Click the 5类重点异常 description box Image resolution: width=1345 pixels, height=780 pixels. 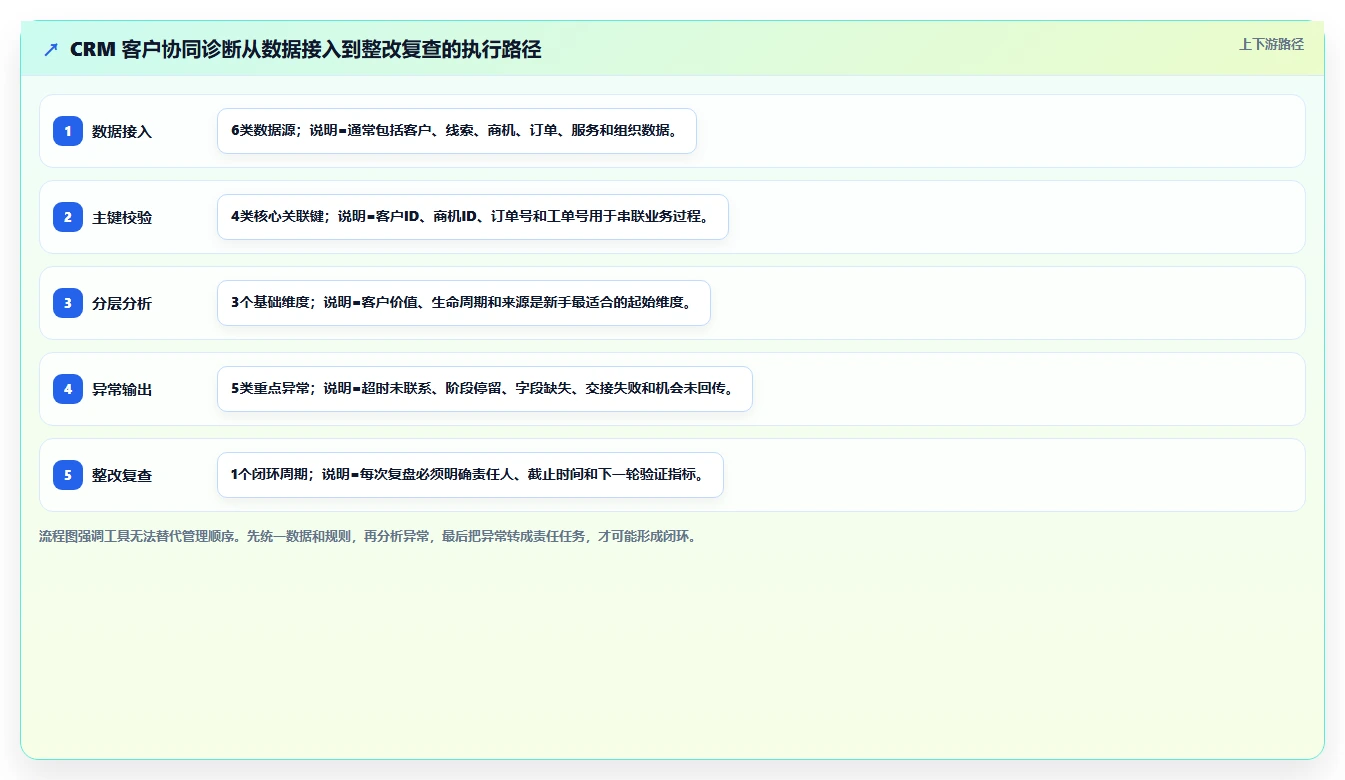coord(484,389)
